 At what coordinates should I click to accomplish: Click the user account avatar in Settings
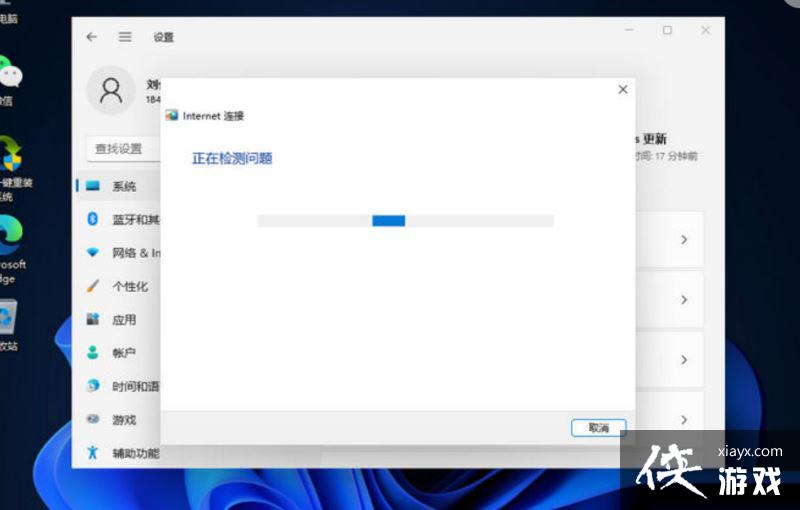pos(111,90)
